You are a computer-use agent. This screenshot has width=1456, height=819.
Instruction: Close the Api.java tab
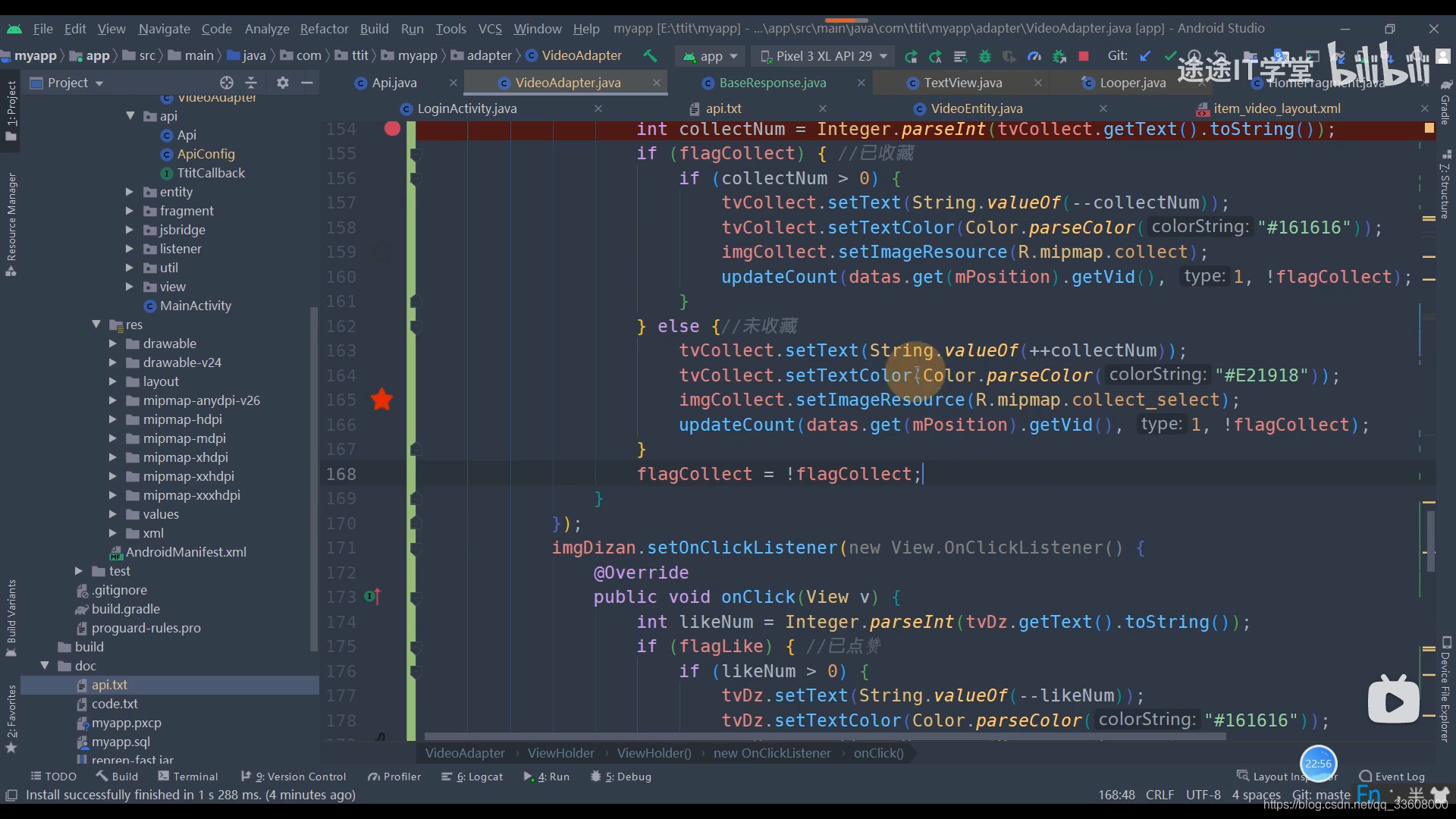coord(453,83)
